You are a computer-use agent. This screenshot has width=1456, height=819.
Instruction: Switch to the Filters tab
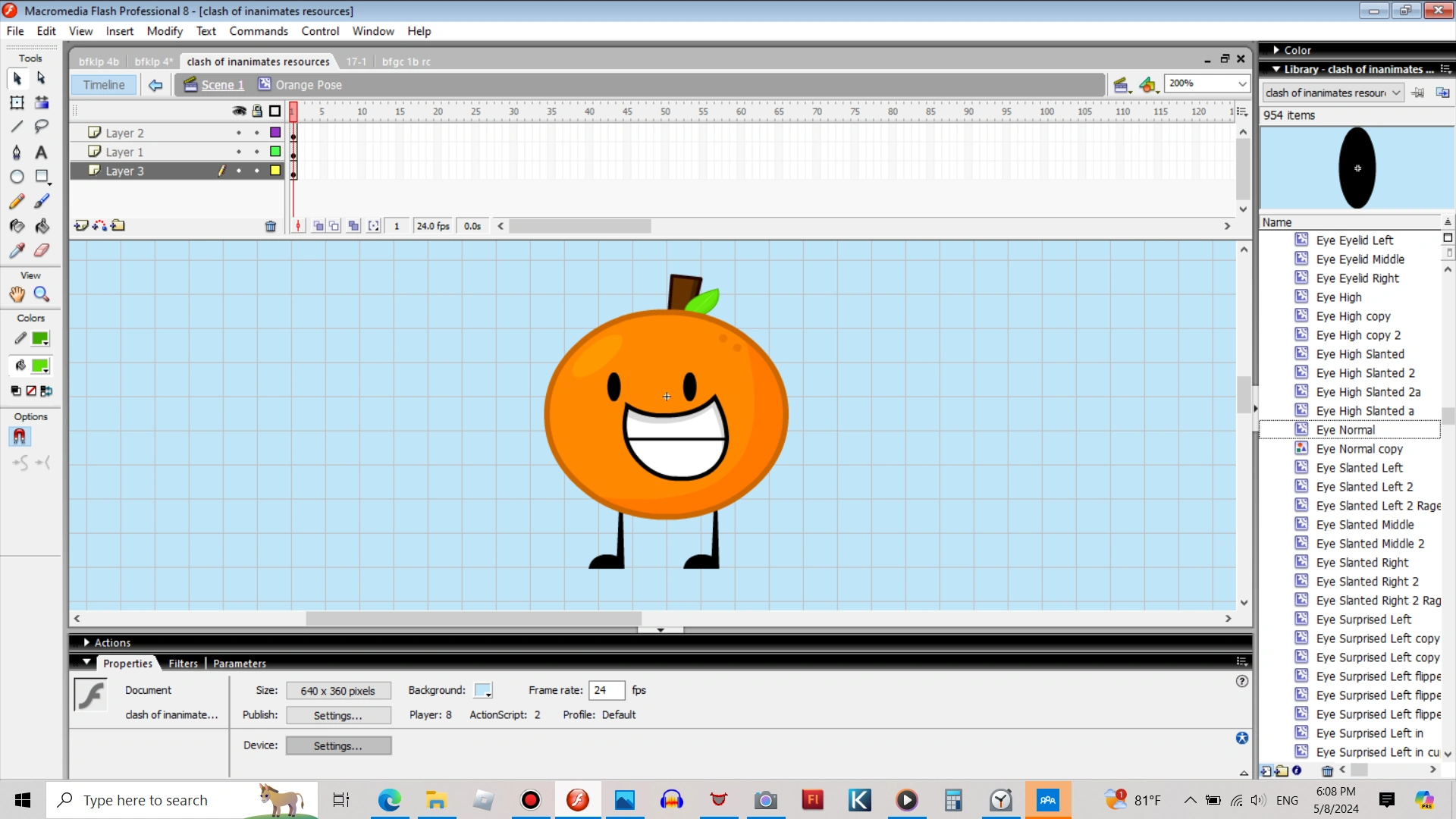(x=183, y=664)
